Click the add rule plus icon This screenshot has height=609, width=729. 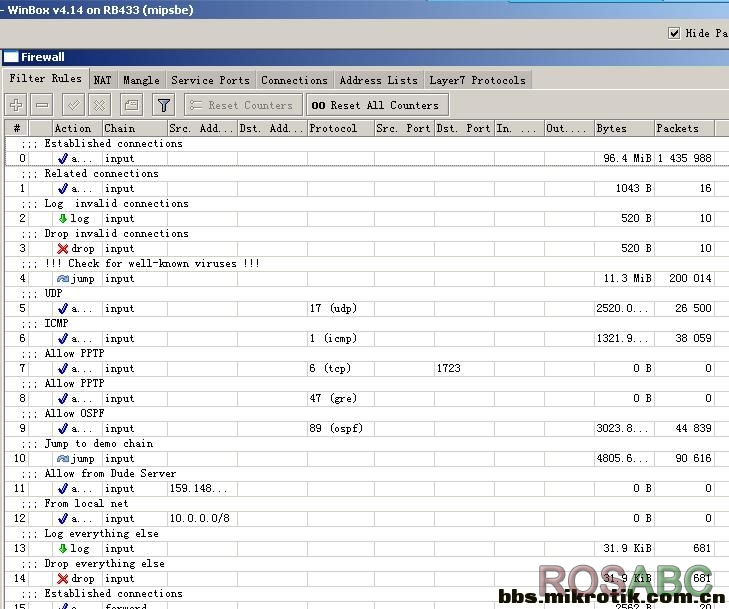tap(16, 105)
